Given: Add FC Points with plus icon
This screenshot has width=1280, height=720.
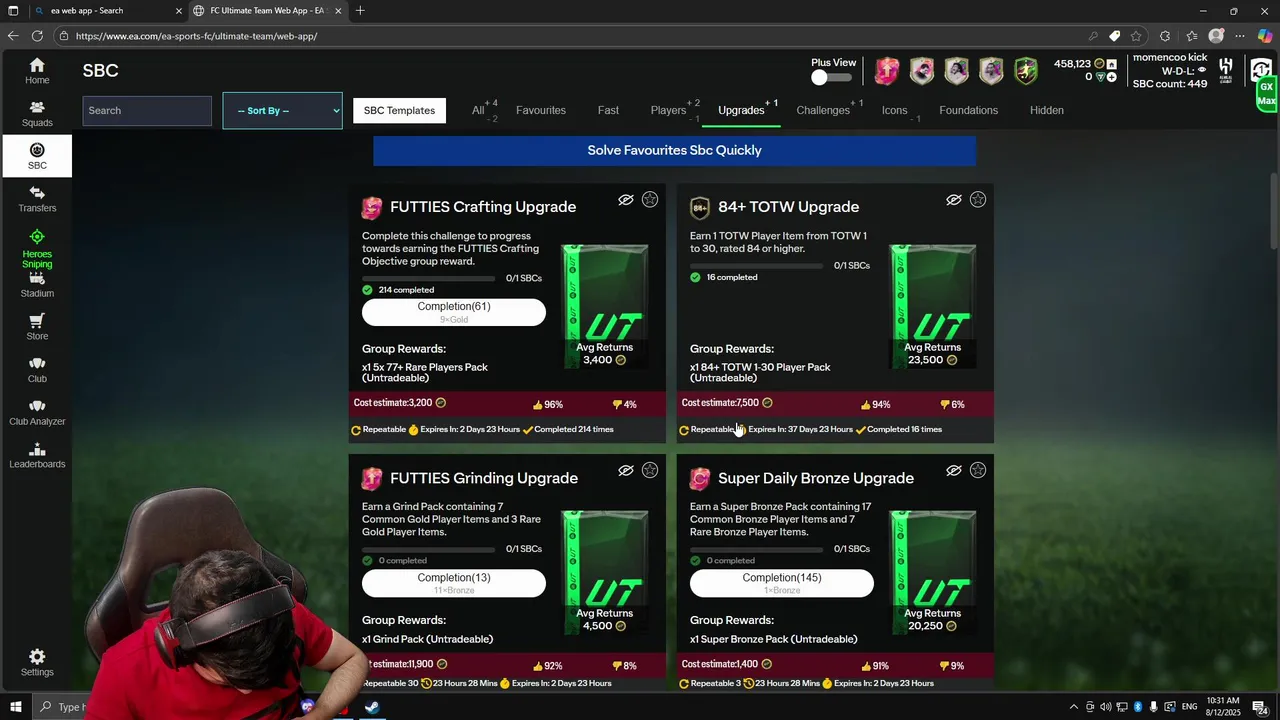Looking at the screenshot, I should 1112,77.
